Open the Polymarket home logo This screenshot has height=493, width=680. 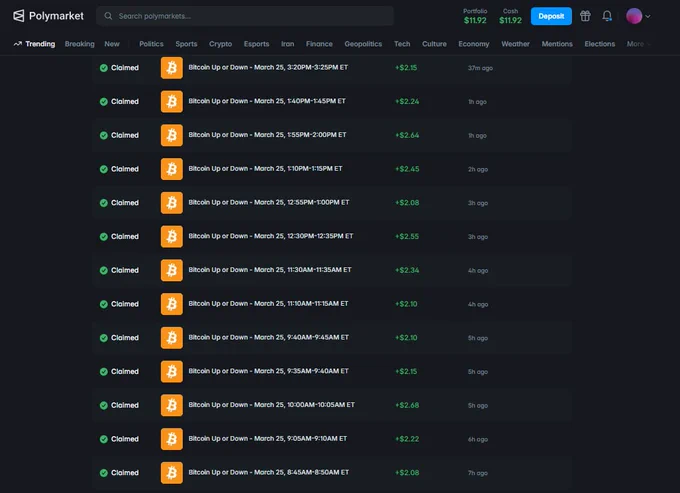pos(48,16)
